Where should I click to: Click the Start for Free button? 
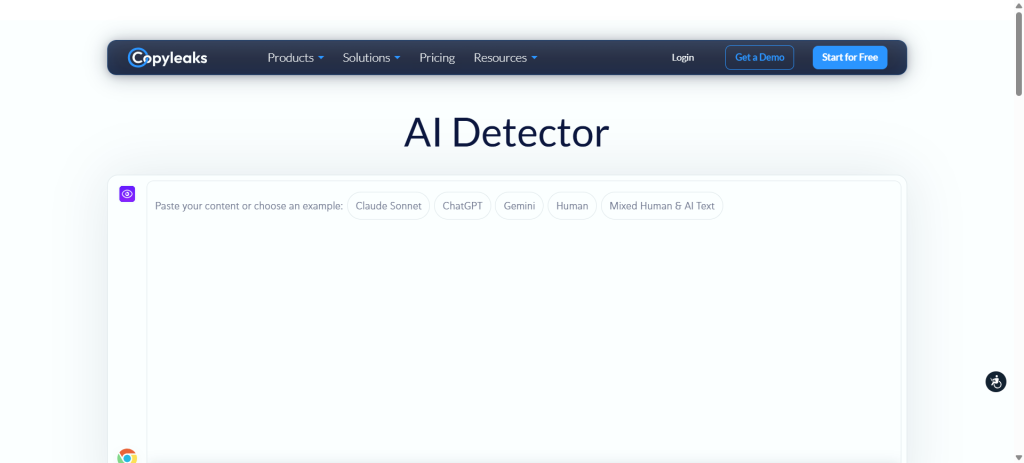point(850,57)
